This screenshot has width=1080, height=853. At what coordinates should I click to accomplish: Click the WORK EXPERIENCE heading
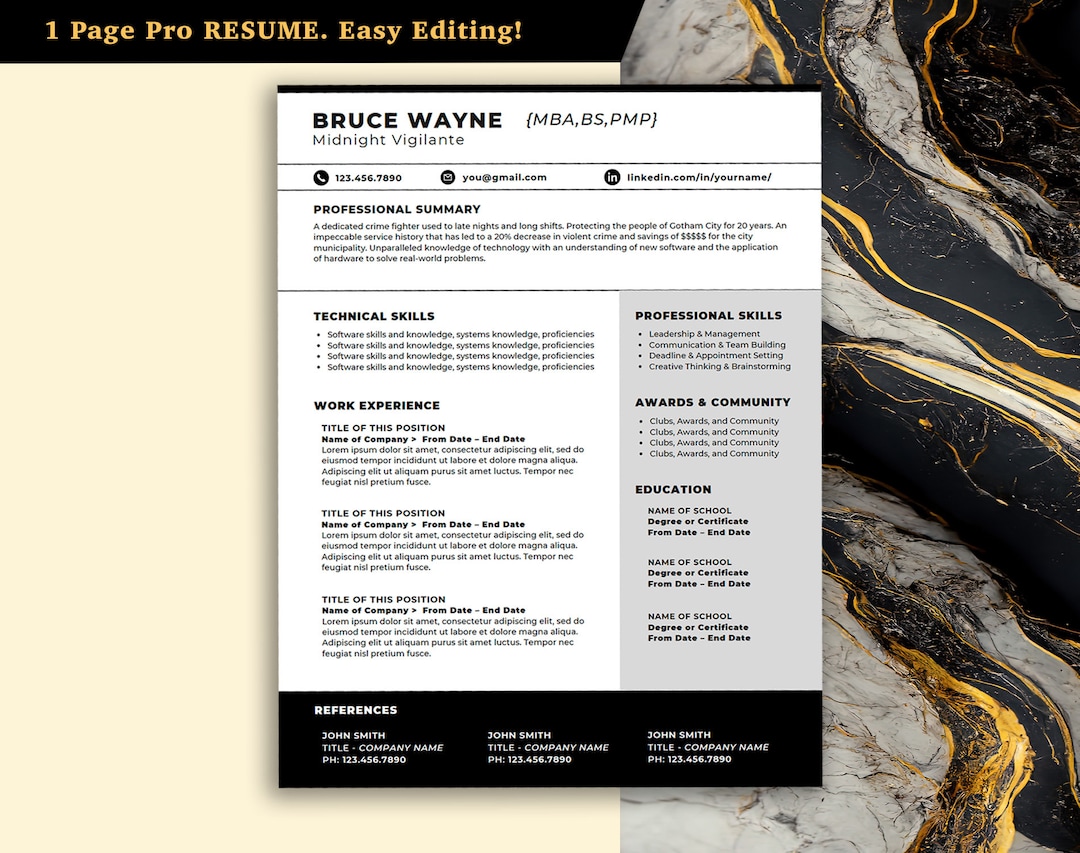[377, 406]
